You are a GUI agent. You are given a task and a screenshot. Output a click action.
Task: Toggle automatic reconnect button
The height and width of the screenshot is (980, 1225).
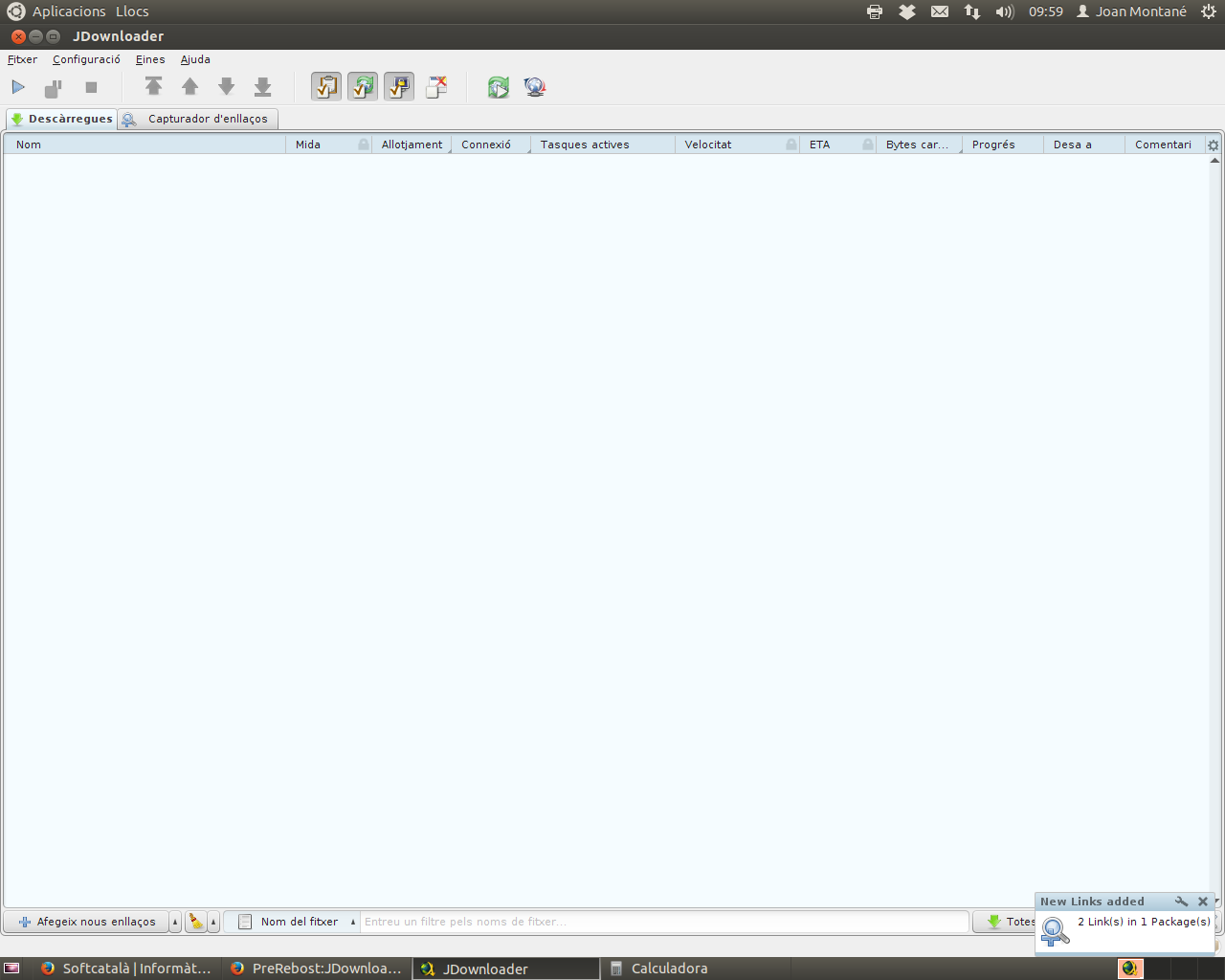click(x=363, y=87)
